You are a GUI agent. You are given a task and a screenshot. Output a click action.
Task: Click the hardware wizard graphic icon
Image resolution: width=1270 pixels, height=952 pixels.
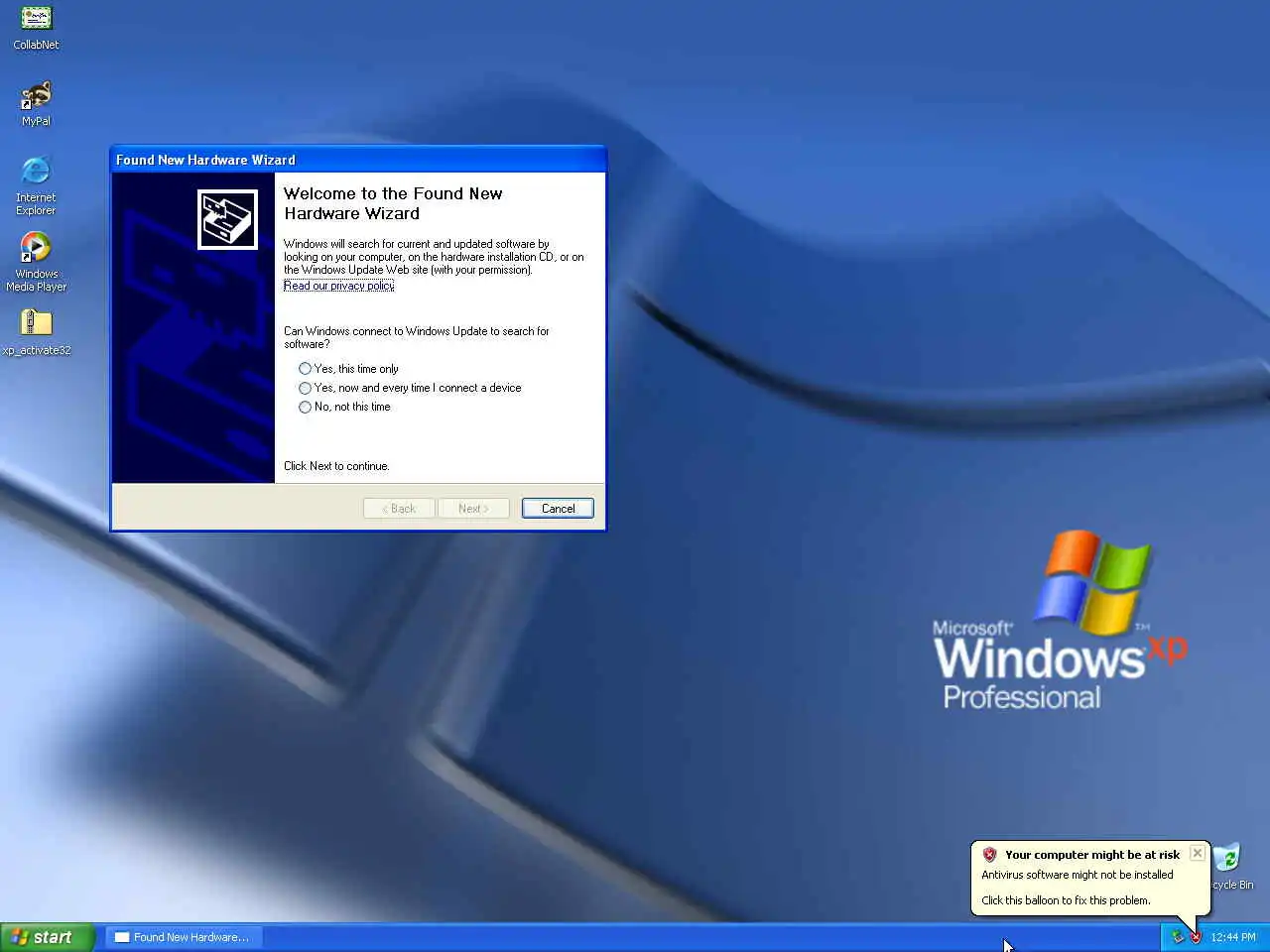tap(227, 219)
